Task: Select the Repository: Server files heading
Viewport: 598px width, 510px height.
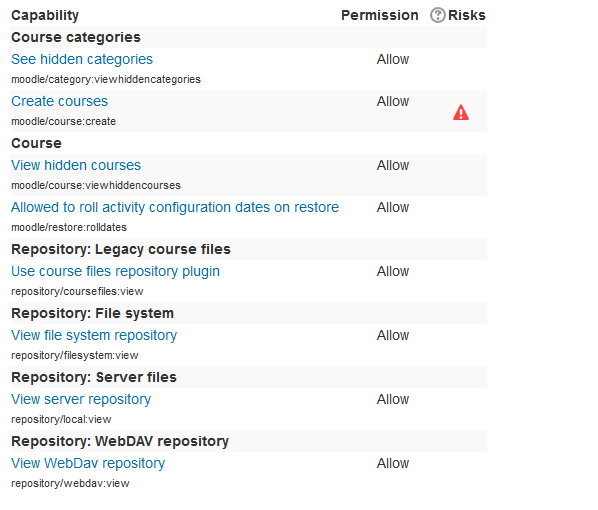Action: [94, 378]
